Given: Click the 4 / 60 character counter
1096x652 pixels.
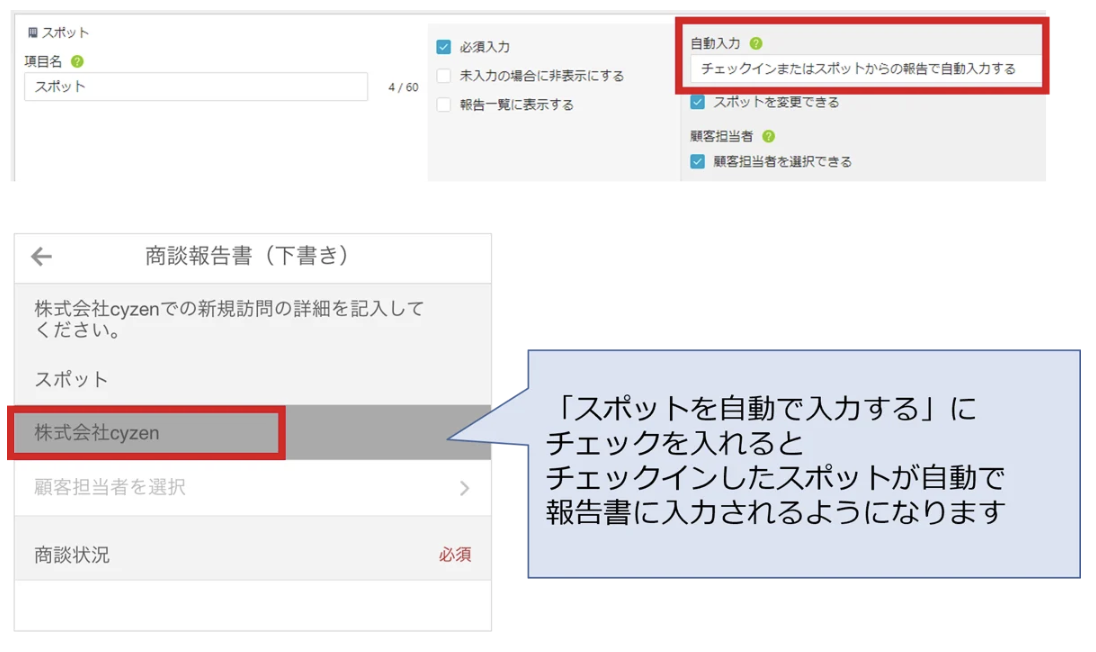Looking at the screenshot, I should click(403, 87).
